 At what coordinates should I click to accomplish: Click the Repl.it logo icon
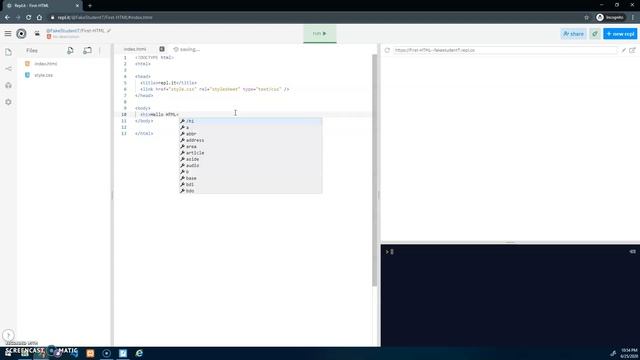click(x=21, y=34)
